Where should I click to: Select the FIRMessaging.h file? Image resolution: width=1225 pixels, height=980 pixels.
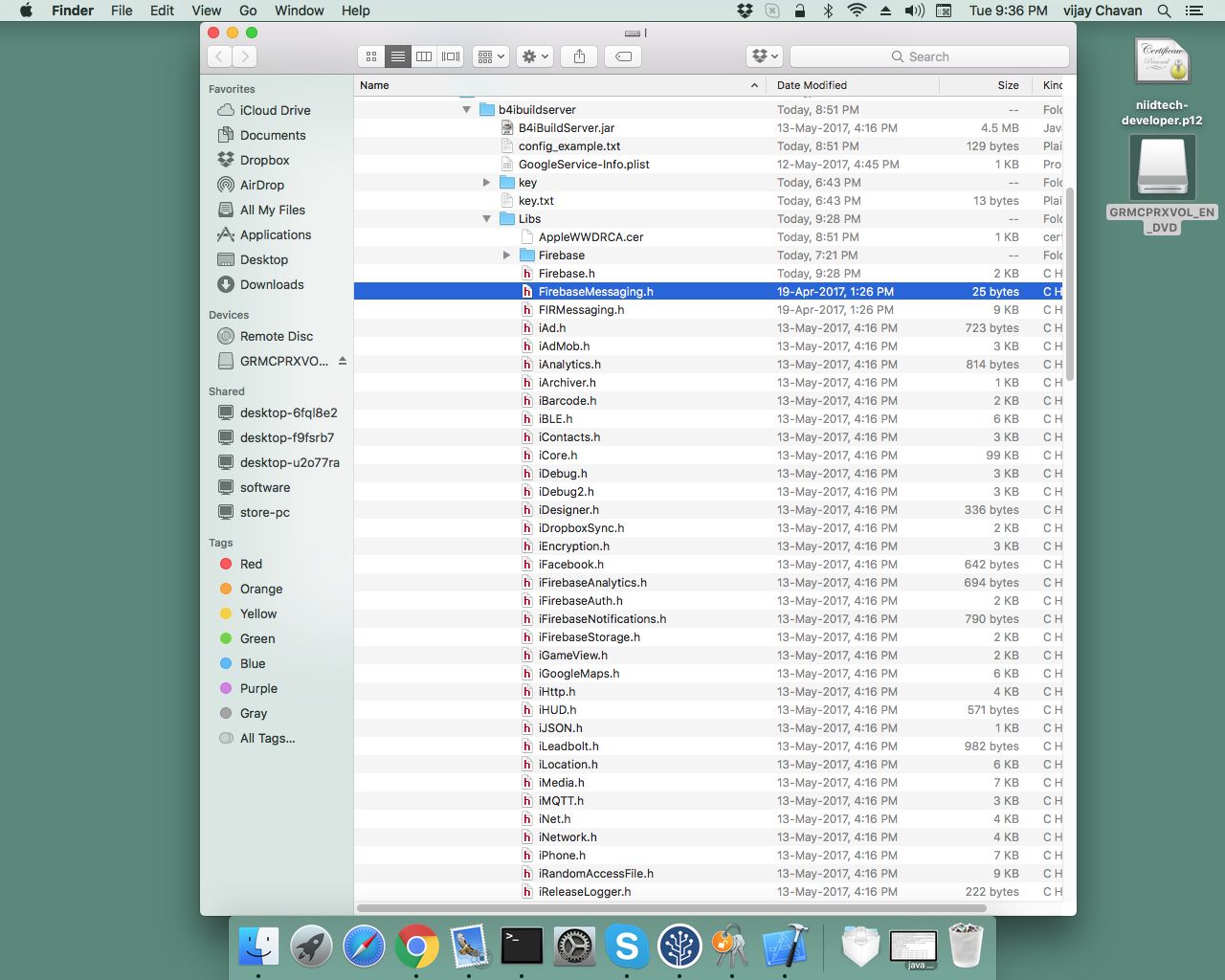pyautogui.click(x=581, y=310)
